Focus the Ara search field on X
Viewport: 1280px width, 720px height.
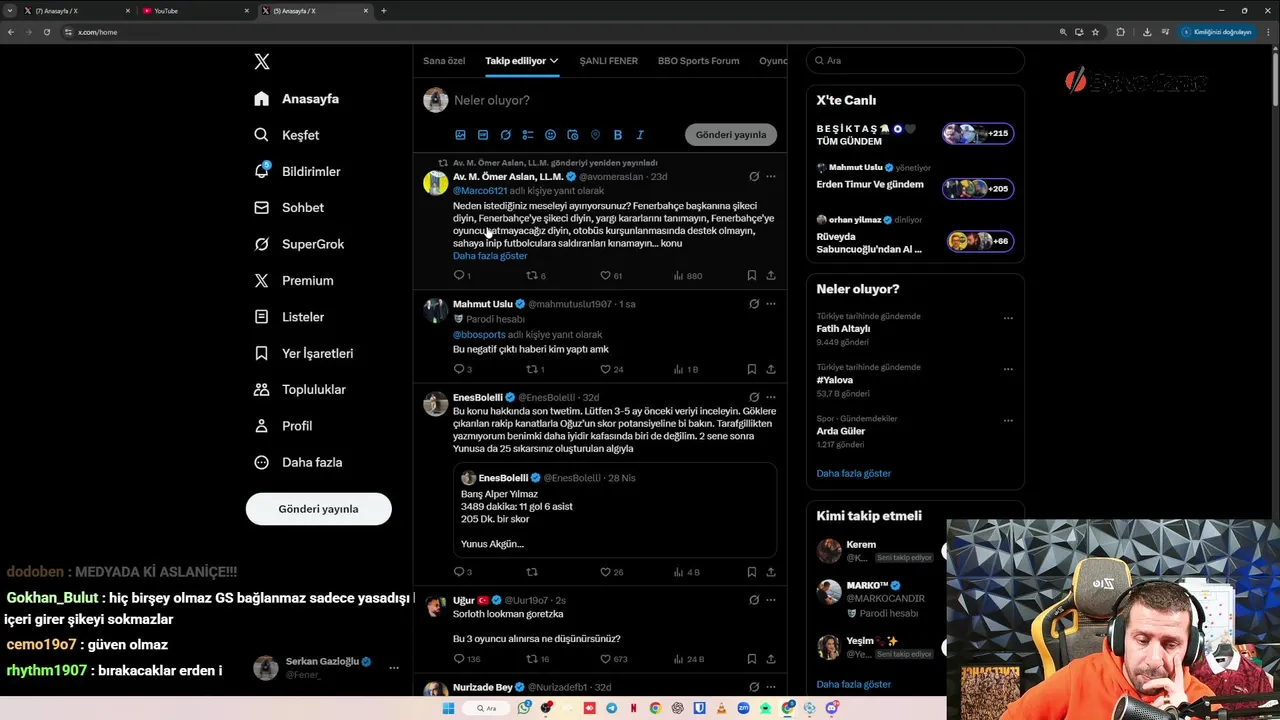point(915,61)
